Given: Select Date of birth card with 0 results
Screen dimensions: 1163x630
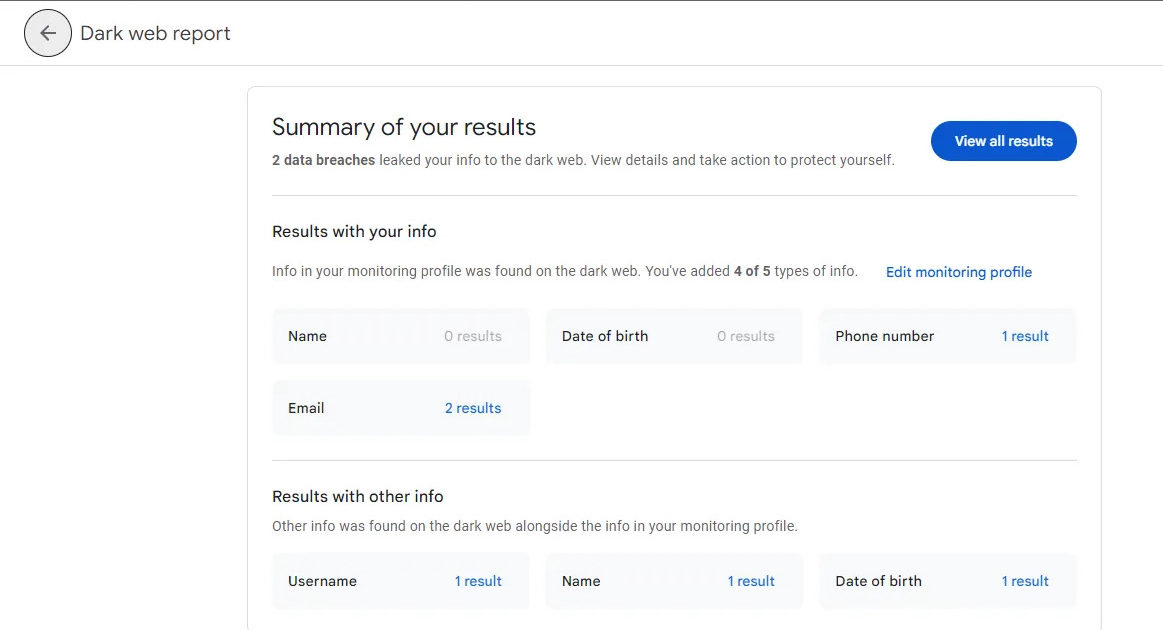Looking at the screenshot, I should (x=673, y=336).
